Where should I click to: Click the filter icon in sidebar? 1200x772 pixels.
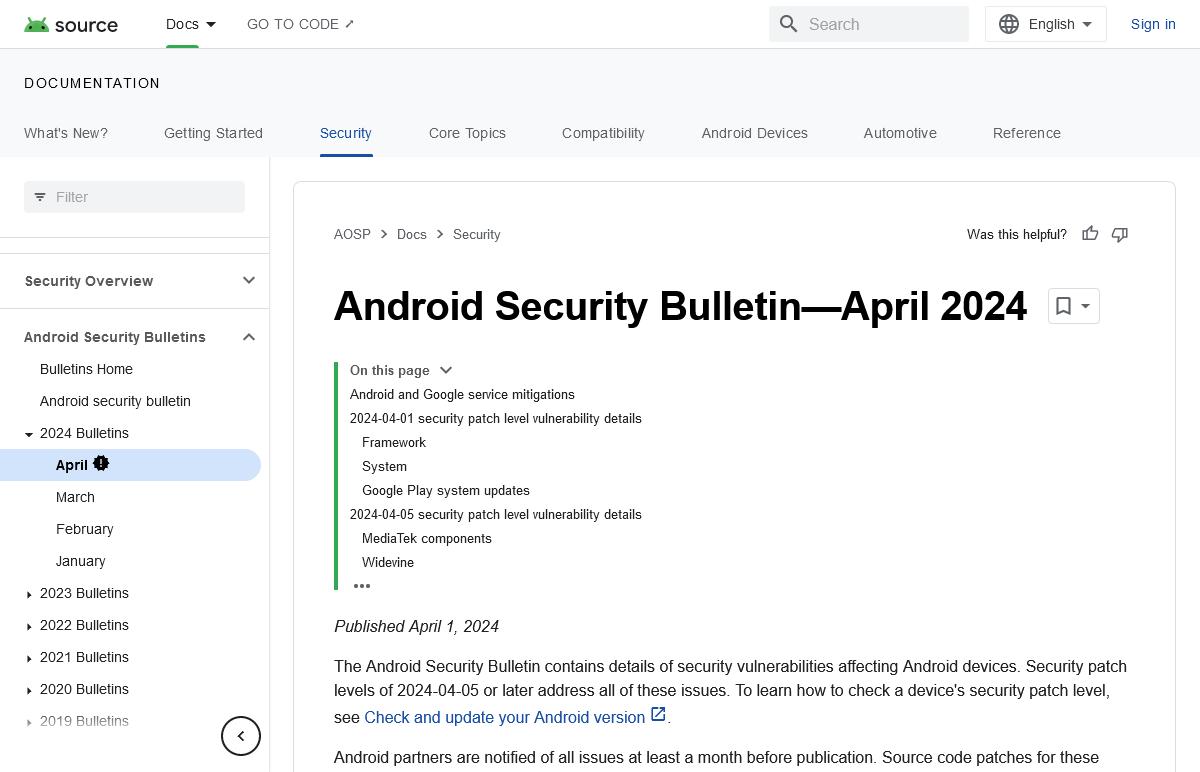40,197
